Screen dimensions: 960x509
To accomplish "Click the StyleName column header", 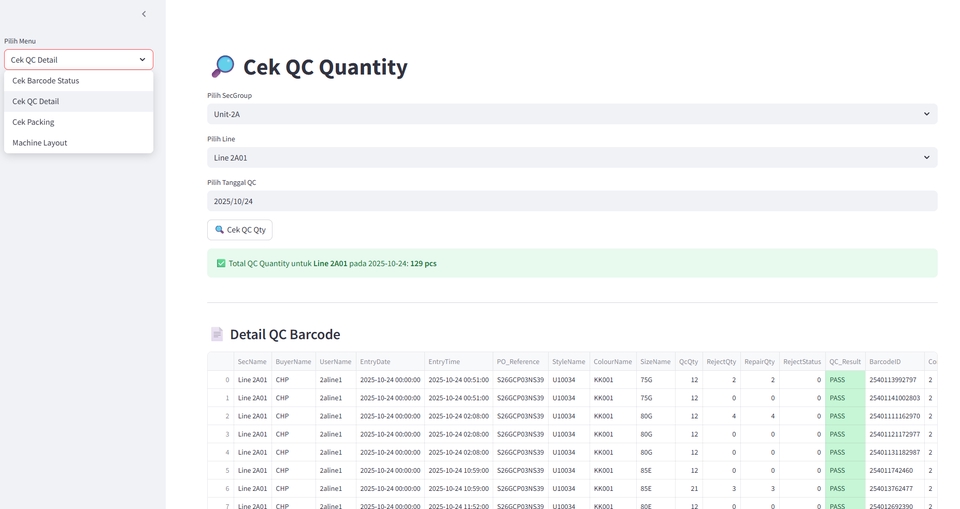I will (x=568, y=362).
